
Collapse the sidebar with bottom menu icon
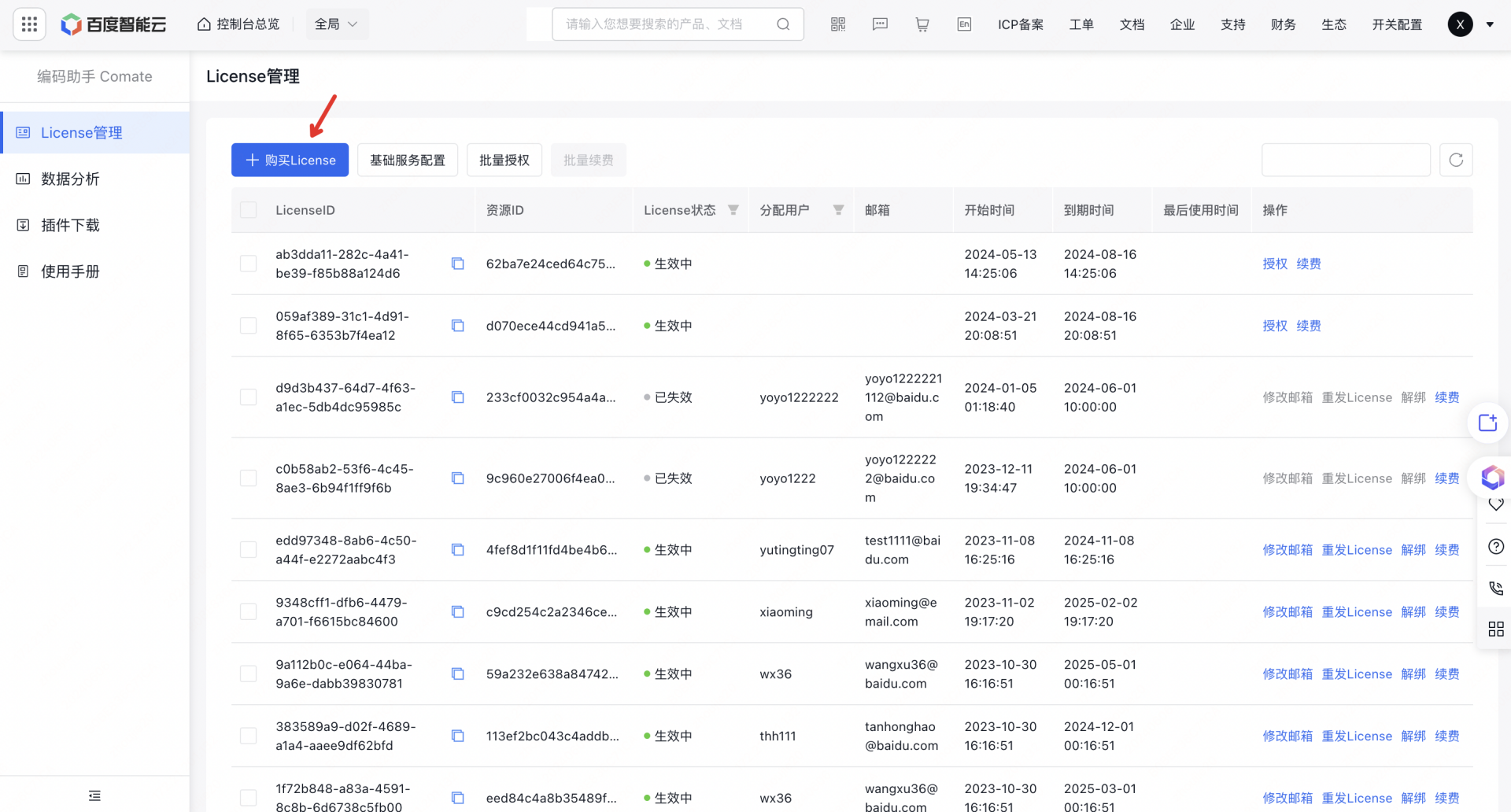pyautogui.click(x=94, y=795)
